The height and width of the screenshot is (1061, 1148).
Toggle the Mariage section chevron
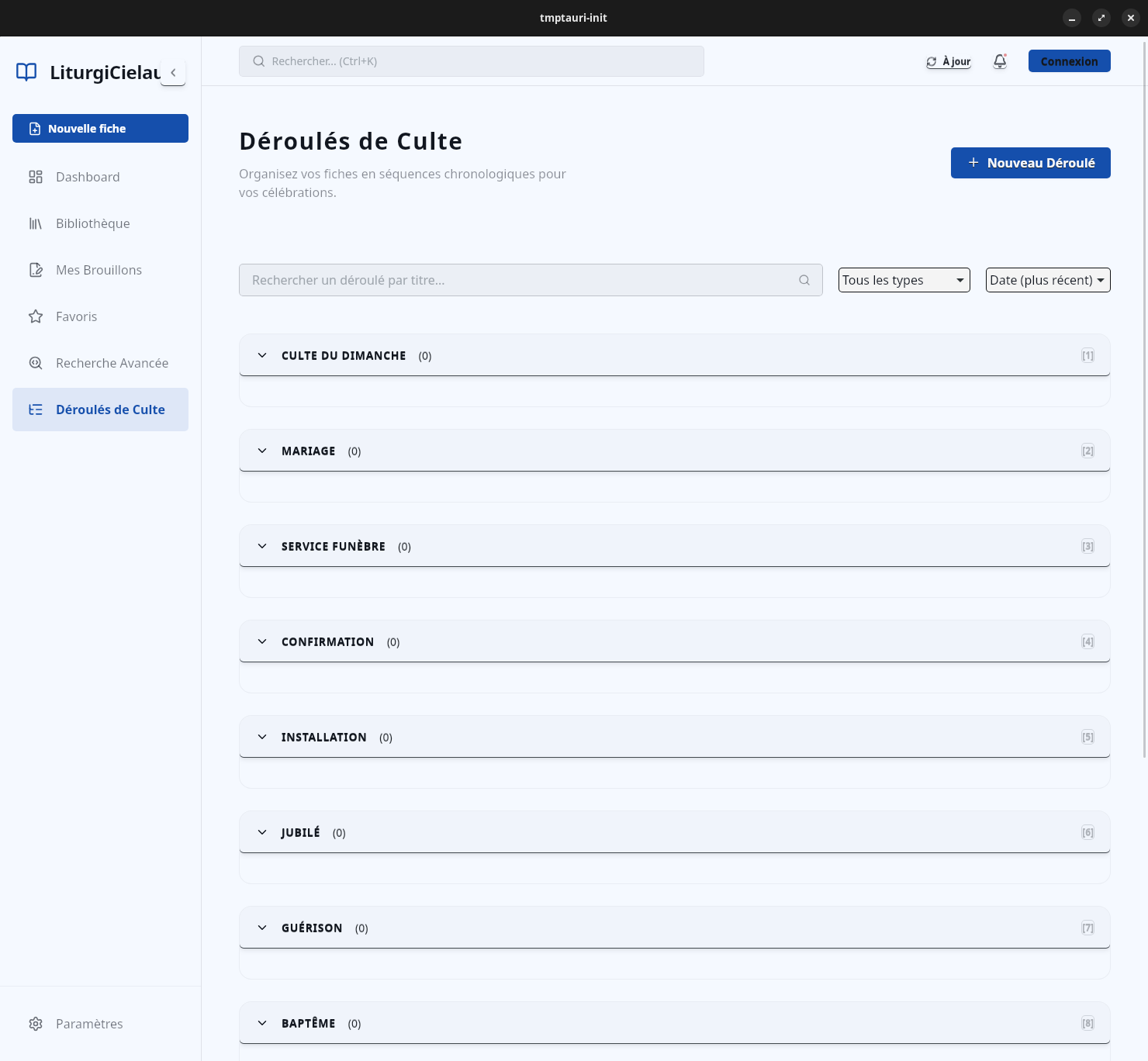262,451
